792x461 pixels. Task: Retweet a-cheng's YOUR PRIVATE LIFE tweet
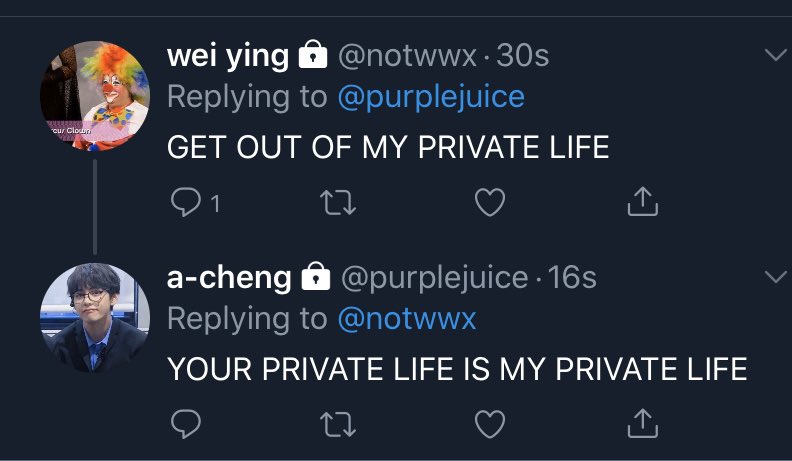click(338, 423)
